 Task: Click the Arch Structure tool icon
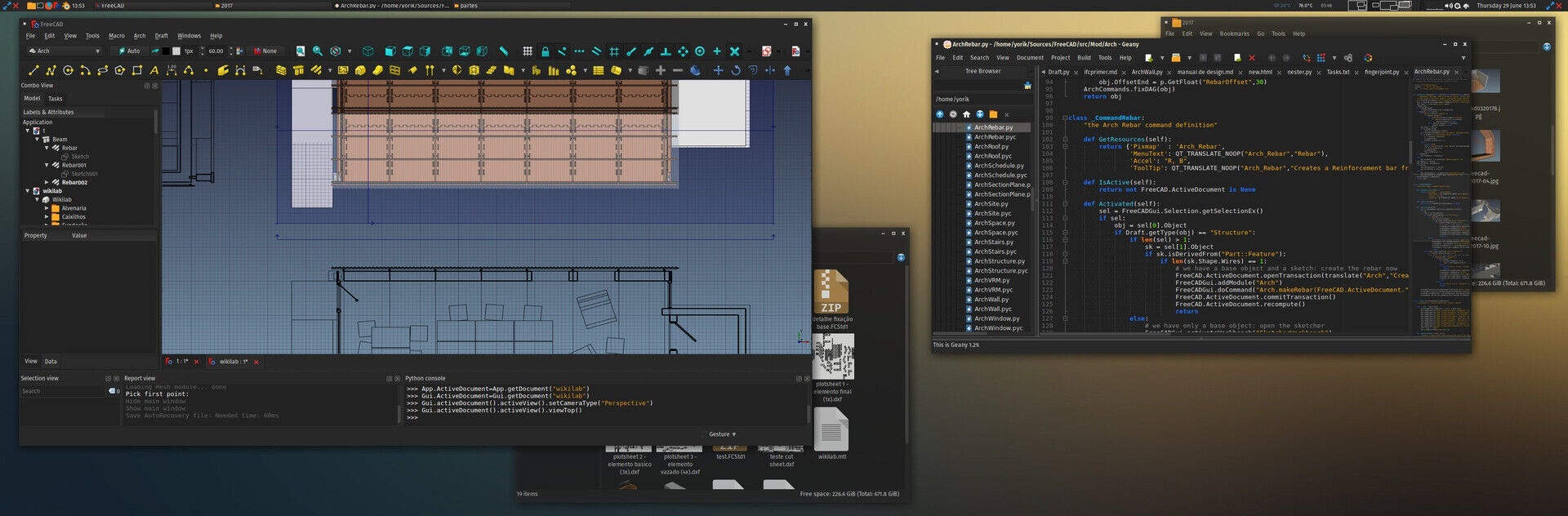point(298,70)
